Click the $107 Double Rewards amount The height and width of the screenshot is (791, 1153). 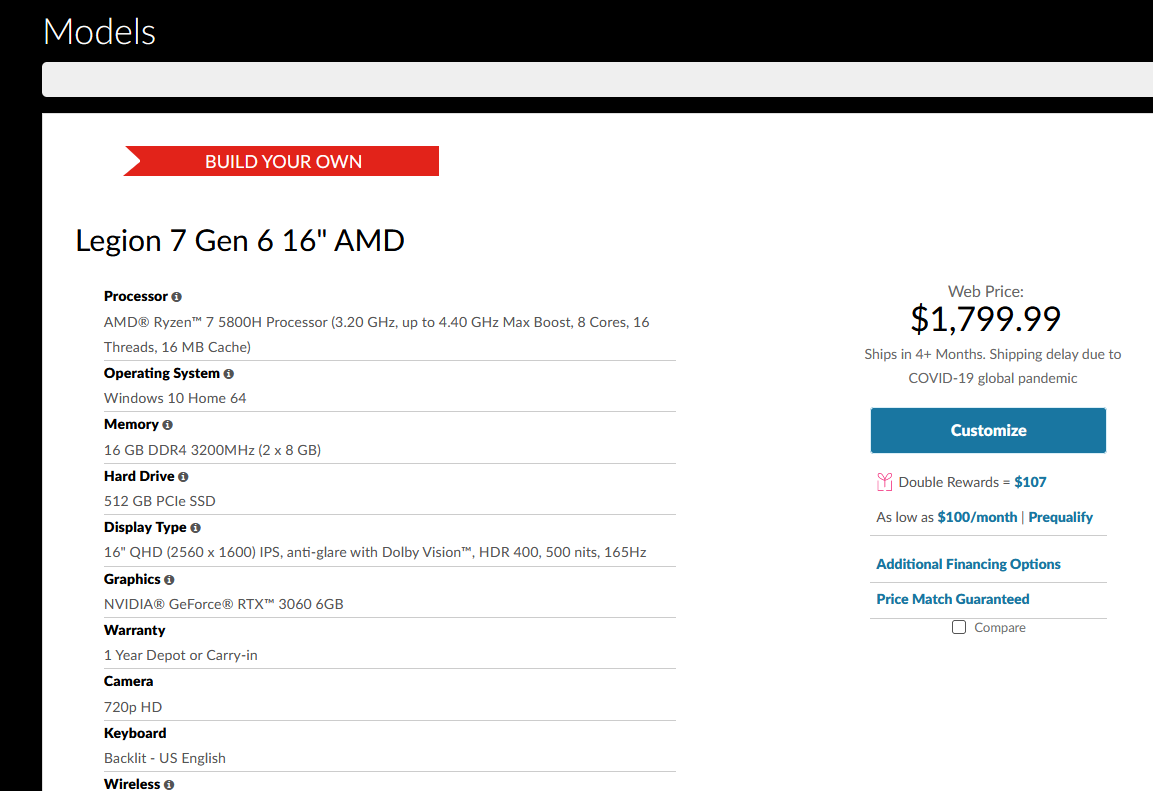point(1030,482)
